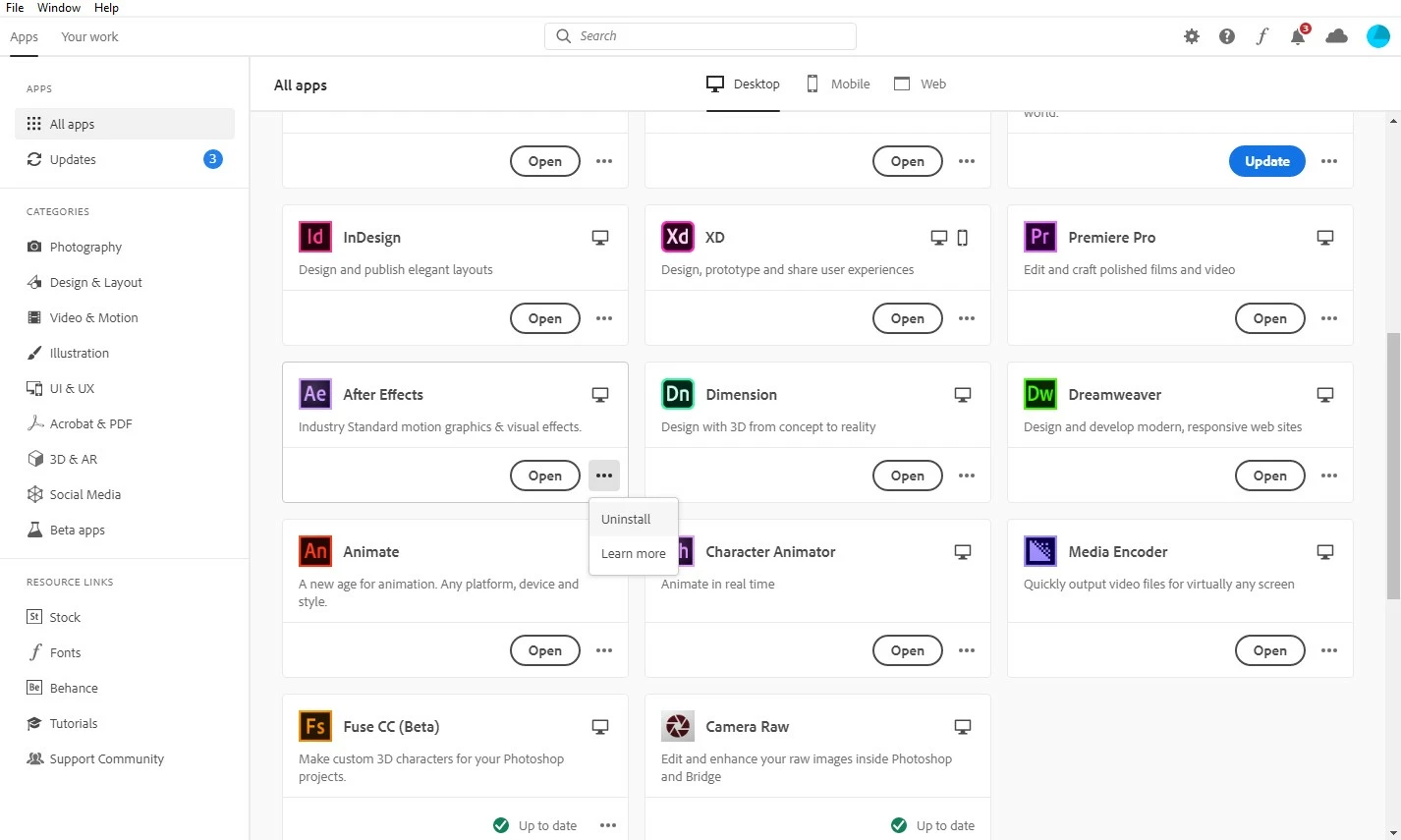Image resolution: width=1401 pixels, height=840 pixels.
Task: Click the Fuse CC (Beta) app icon
Action: (314, 726)
